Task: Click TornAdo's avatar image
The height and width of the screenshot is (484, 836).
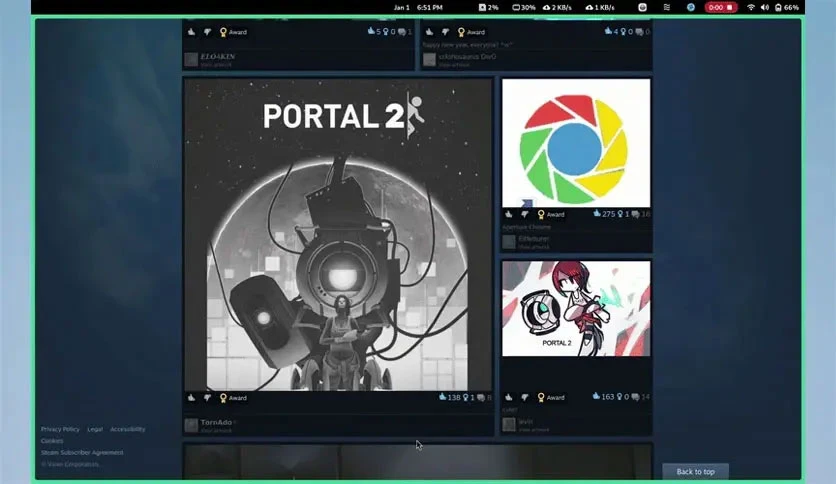Action: 191,425
